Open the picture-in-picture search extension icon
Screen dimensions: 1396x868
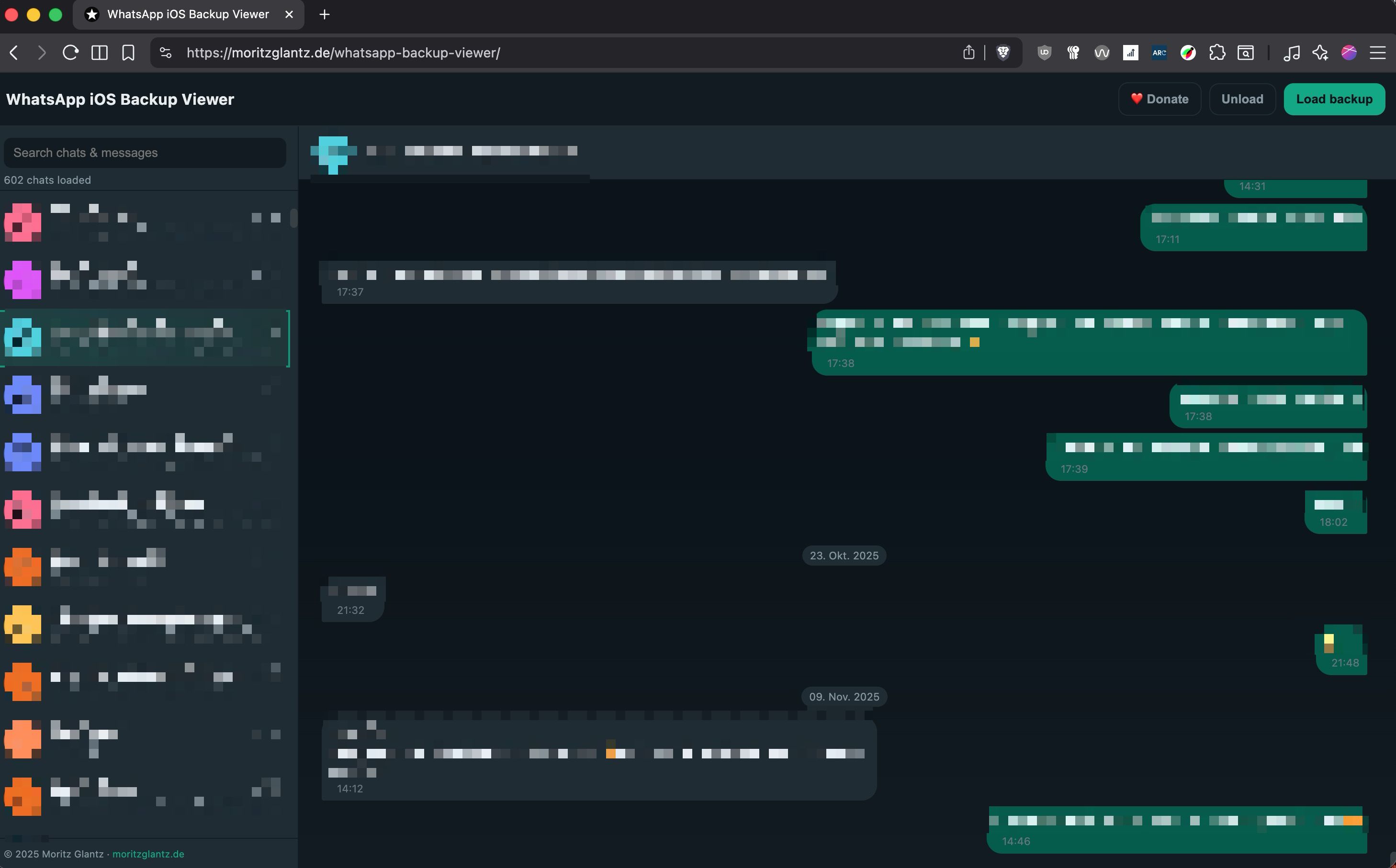click(1246, 53)
